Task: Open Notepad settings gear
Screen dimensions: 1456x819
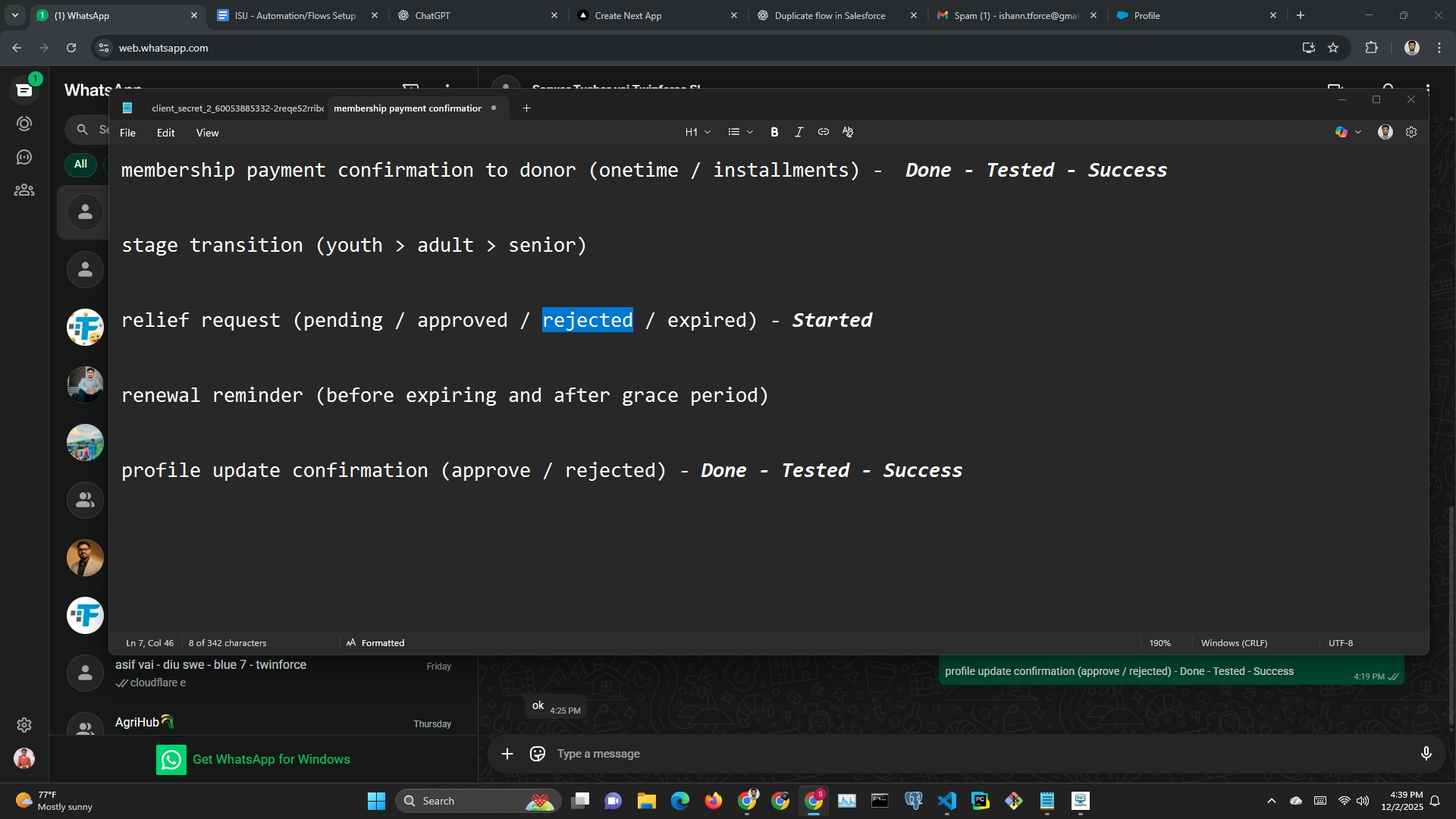Action: tap(1411, 132)
